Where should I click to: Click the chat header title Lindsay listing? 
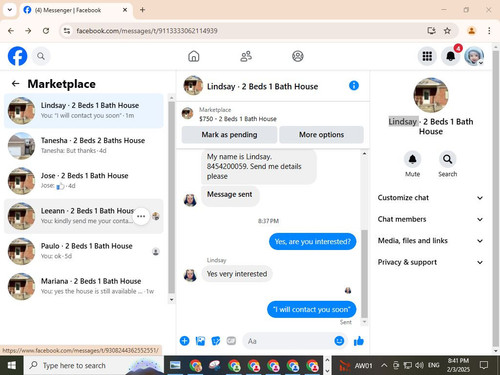click(x=262, y=86)
